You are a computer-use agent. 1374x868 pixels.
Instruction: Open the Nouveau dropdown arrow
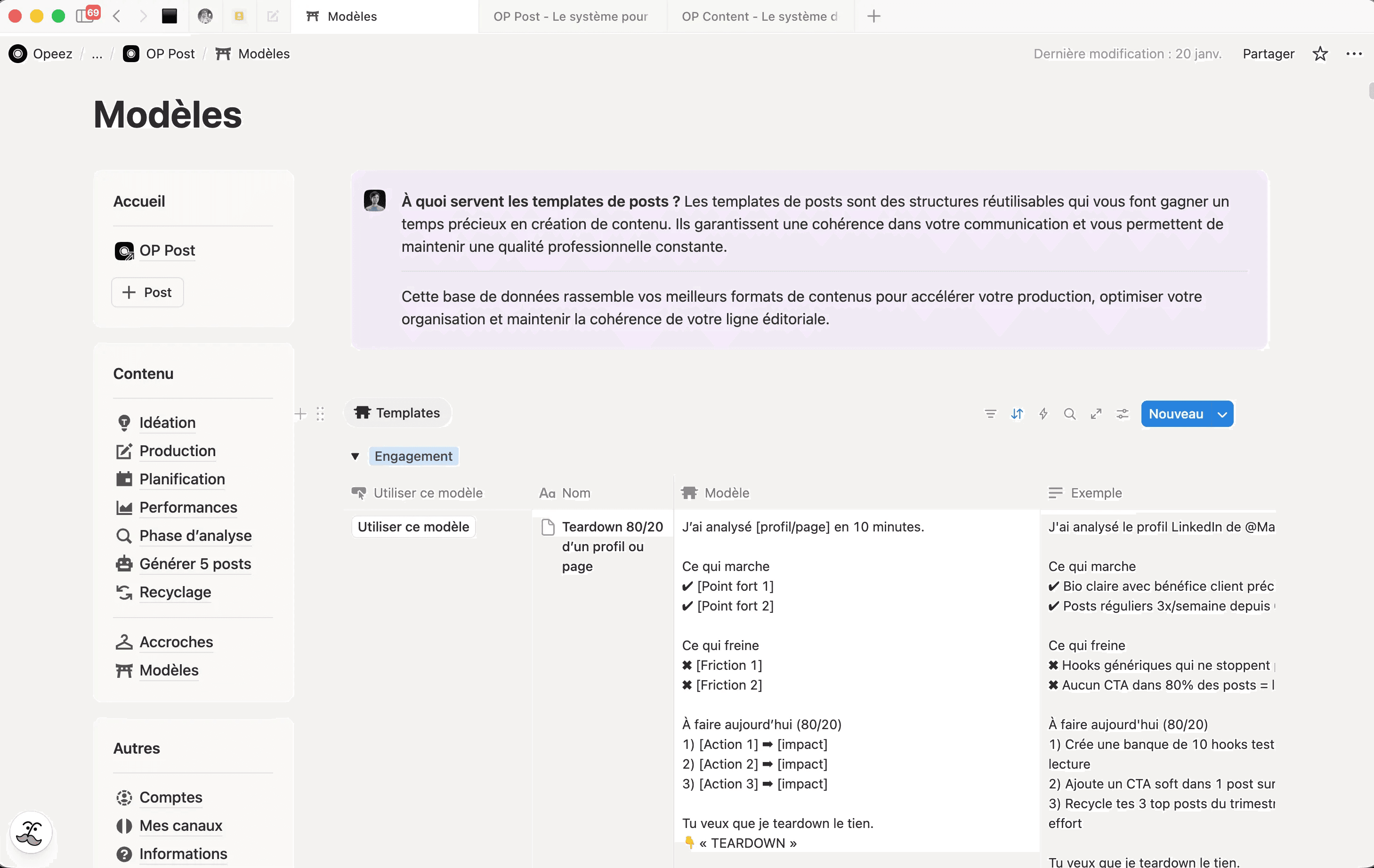(1221, 414)
